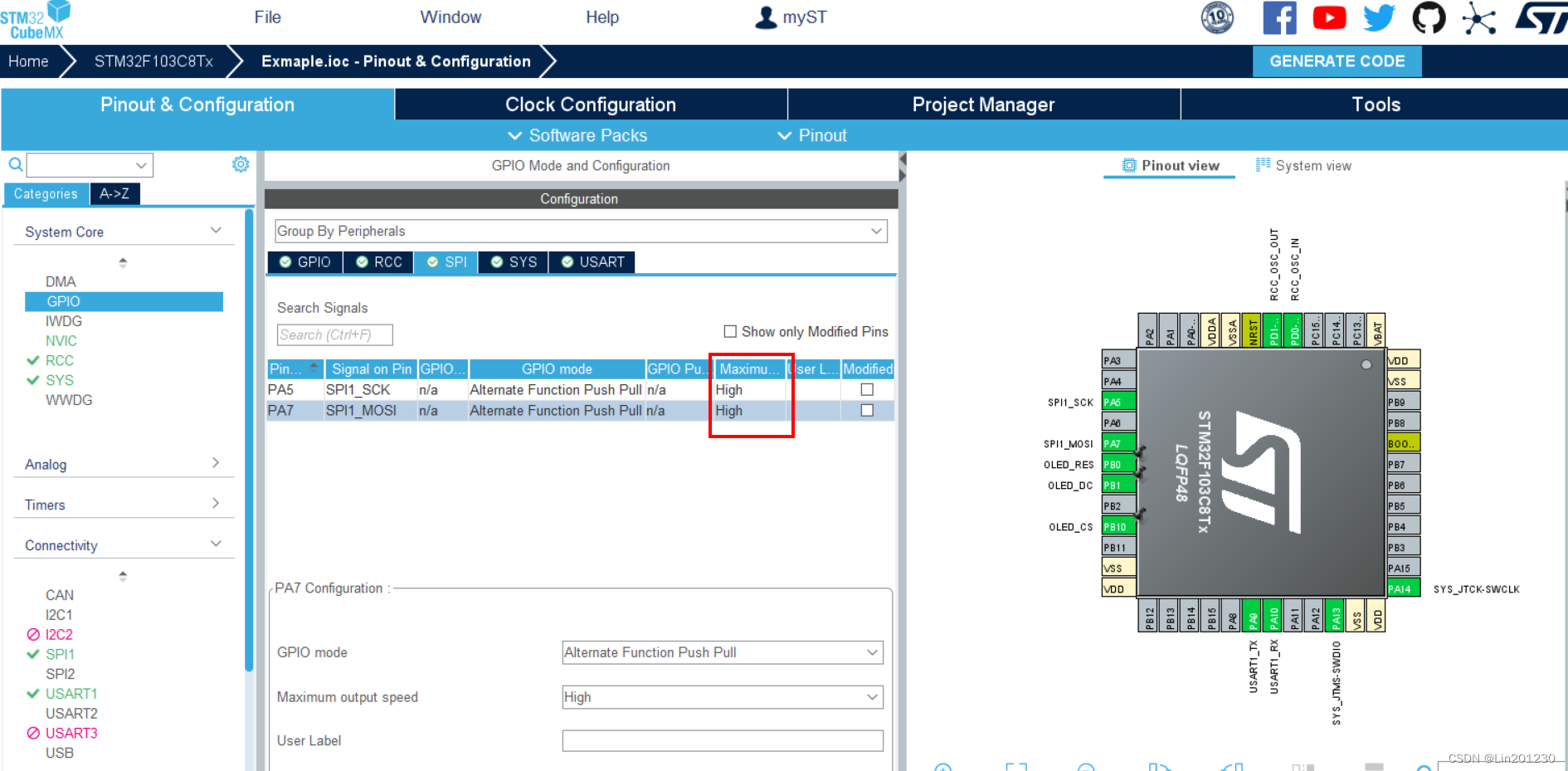
Task: Expand the Analog category
Action: (216, 462)
